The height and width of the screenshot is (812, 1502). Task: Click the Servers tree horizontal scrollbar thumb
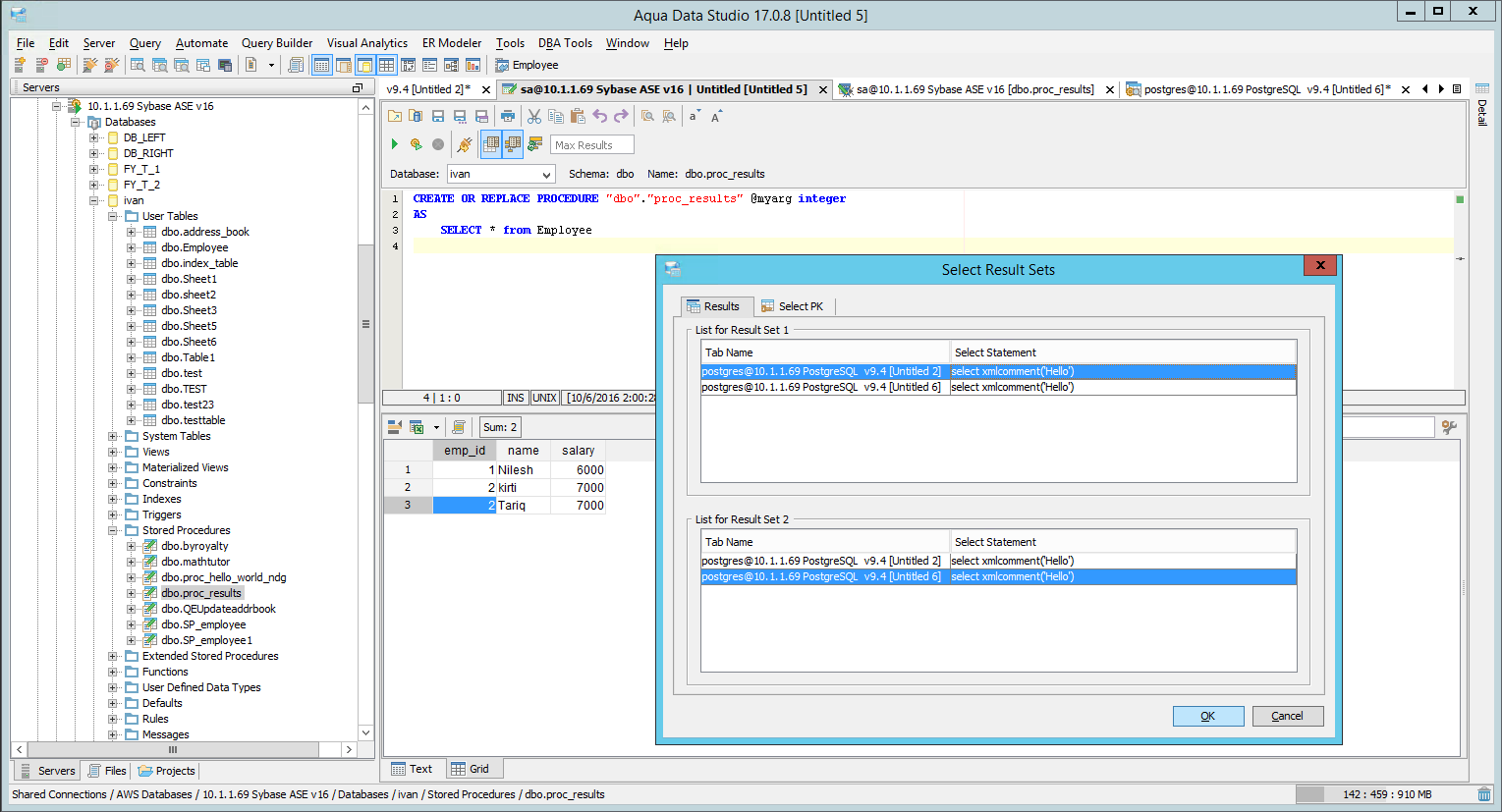[x=173, y=749]
